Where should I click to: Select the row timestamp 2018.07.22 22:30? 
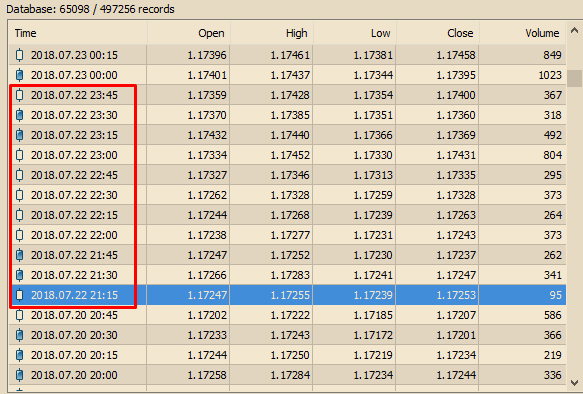pos(74,195)
